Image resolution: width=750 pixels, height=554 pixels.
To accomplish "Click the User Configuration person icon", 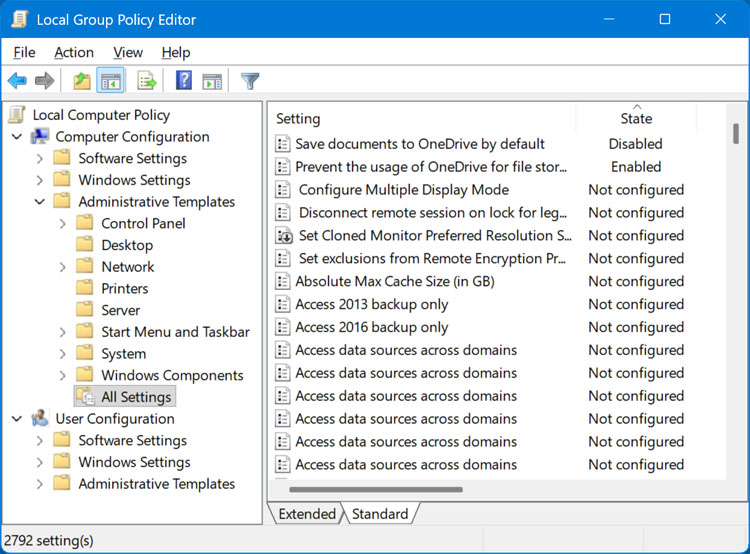I will point(40,418).
